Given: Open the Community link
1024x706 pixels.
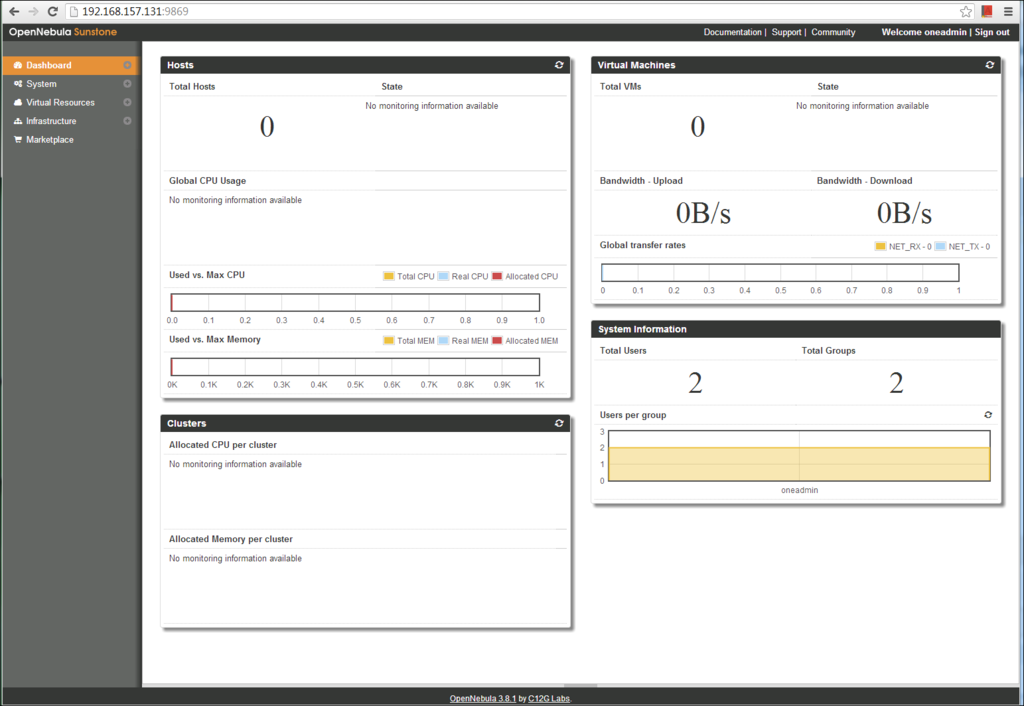Looking at the screenshot, I should coord(833,32).
